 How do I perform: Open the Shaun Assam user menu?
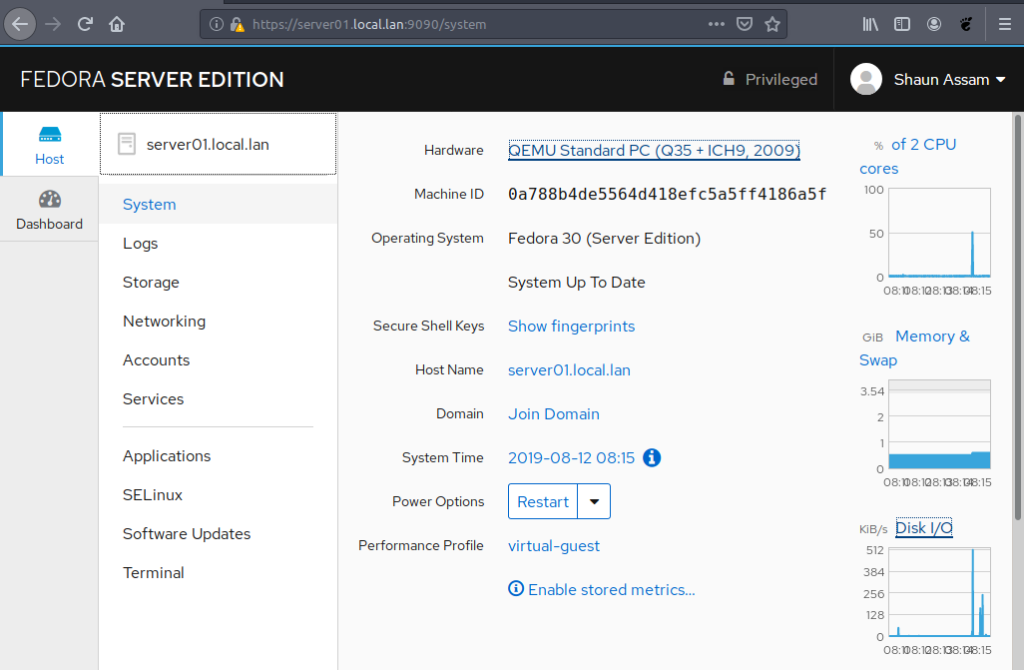[x=928, y=80]
